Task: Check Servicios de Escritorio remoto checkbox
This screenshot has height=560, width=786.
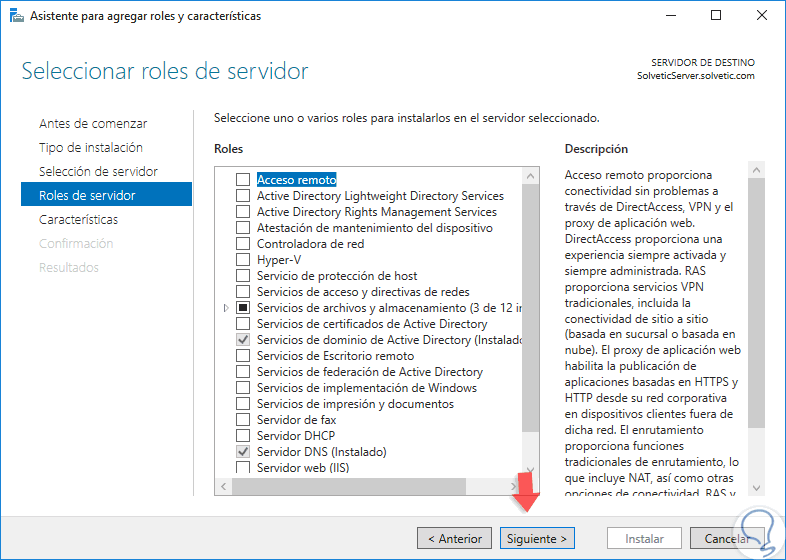Action: tap(243, 355)
